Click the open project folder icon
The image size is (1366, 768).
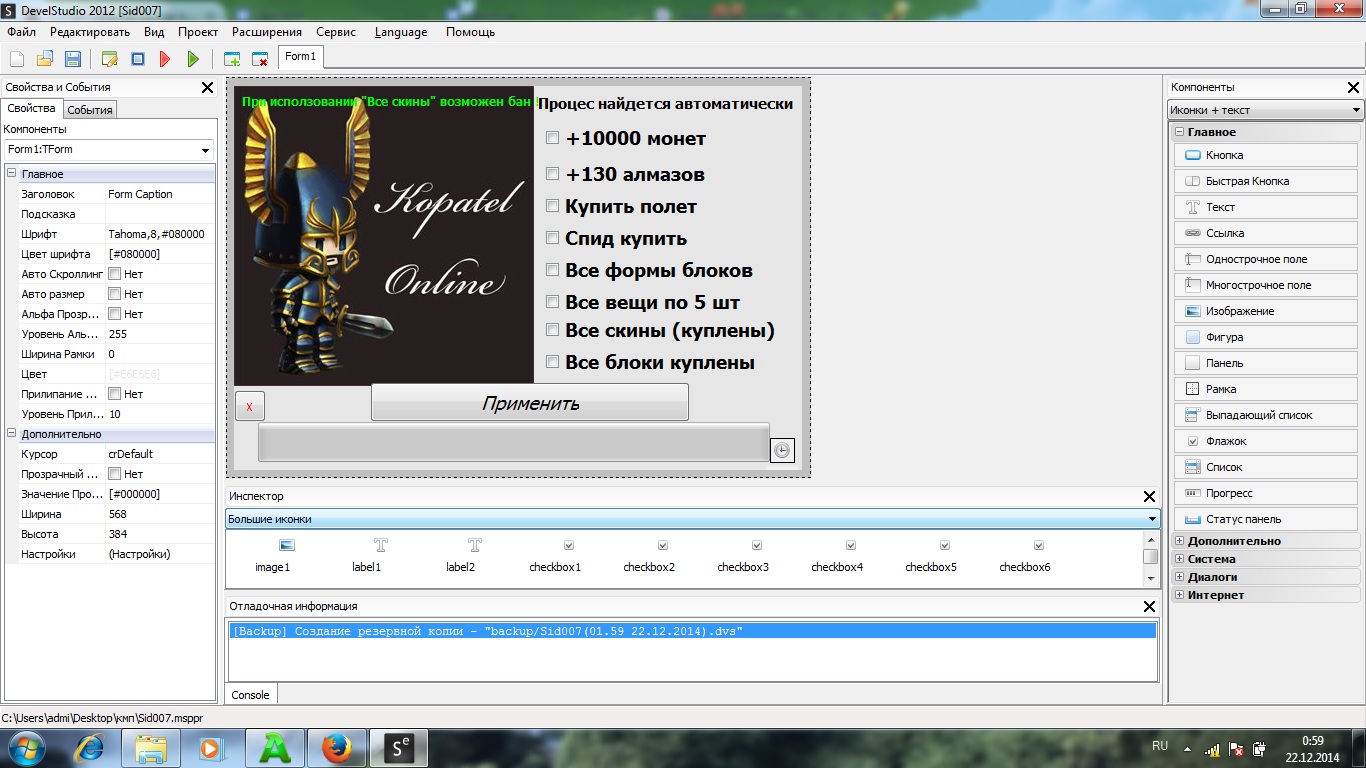(45, 59)
